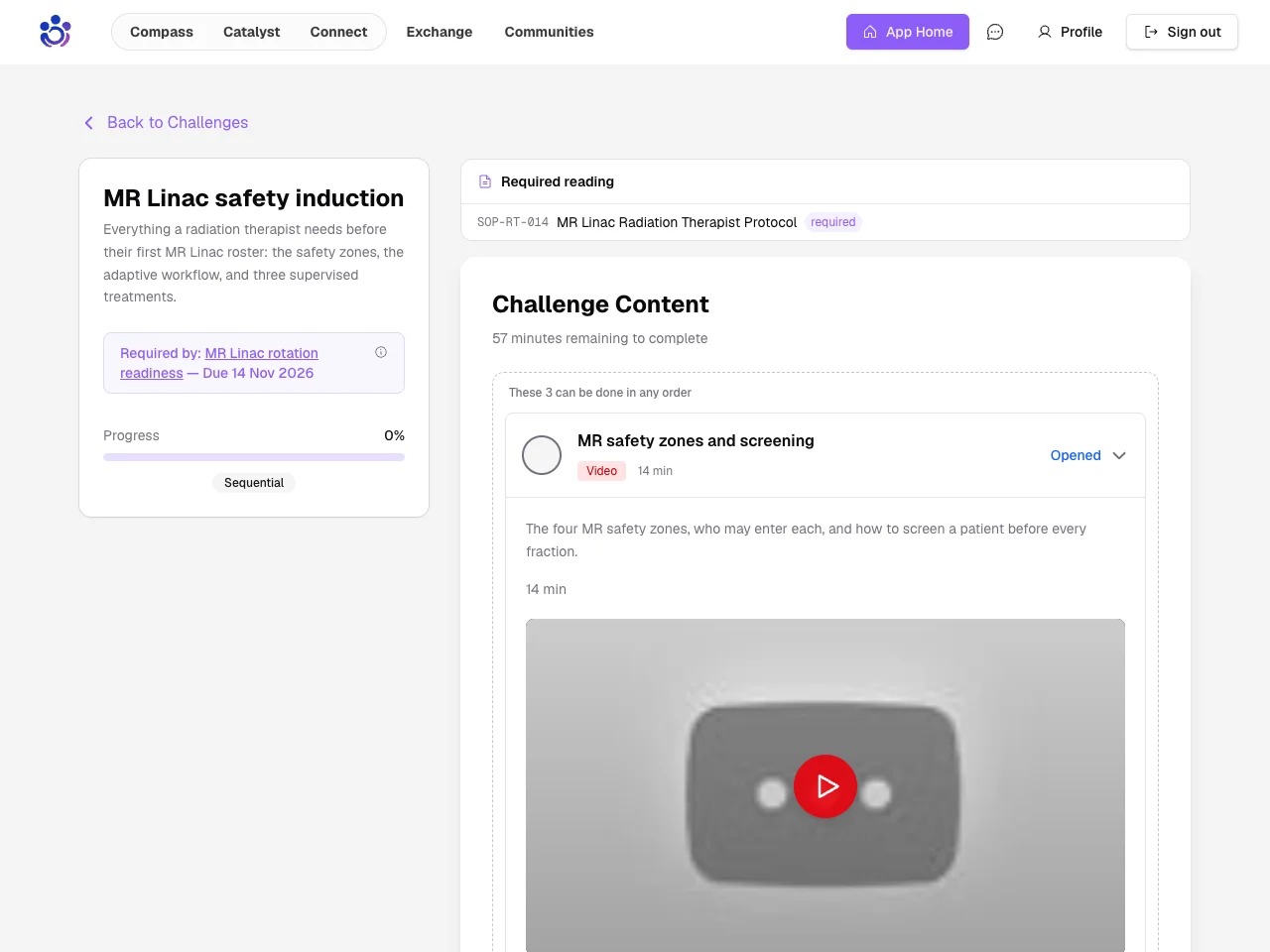Click the document icon next to Required reading
The width and height of the screenshot is (1270, 952).
[485, 181]
